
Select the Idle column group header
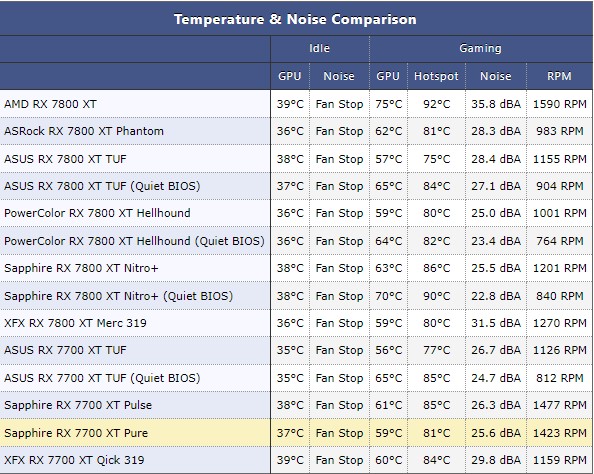319,48
